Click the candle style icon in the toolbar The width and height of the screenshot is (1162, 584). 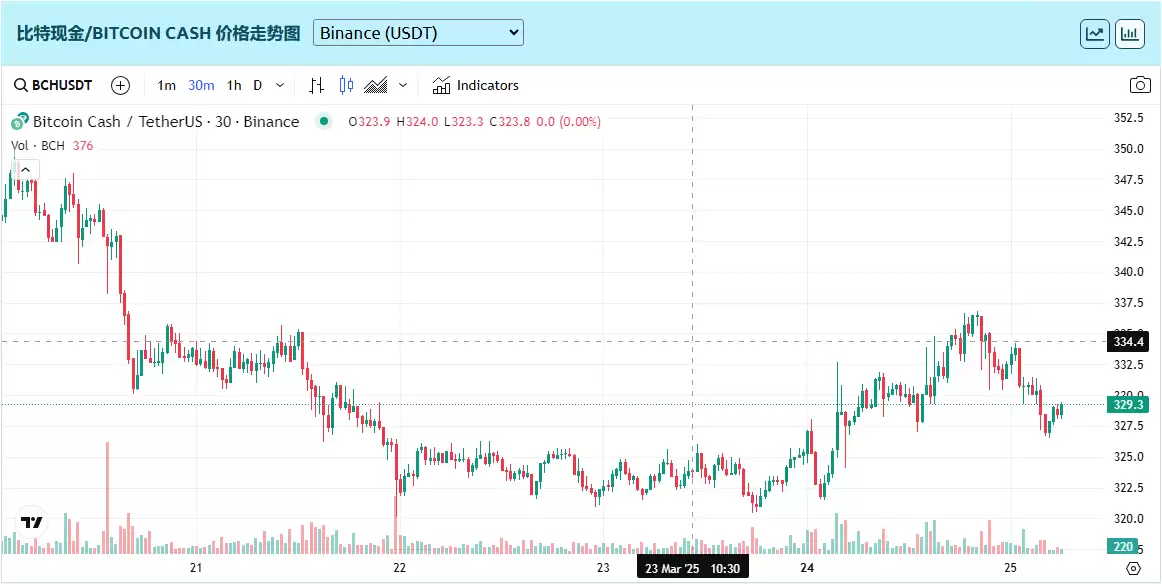point(344,85)
